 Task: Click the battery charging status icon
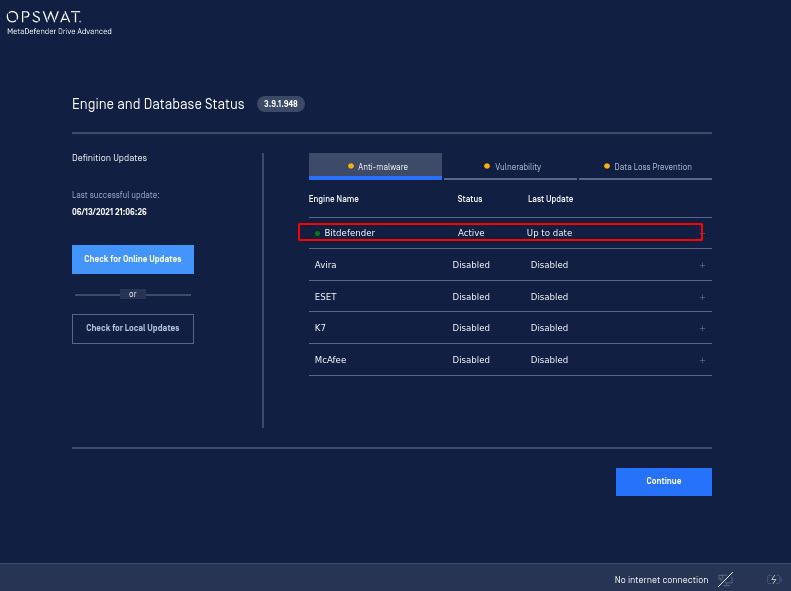tap(773, 579)
